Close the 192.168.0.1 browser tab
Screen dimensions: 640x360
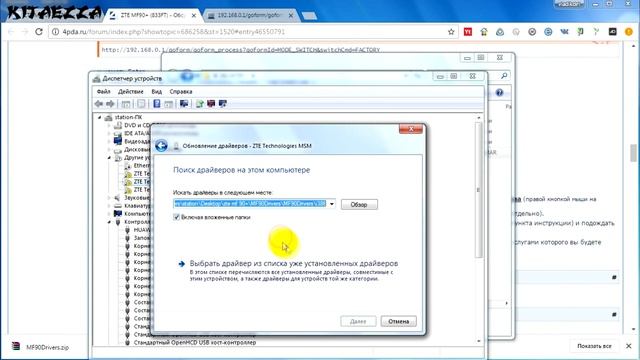tap(291, 15)
